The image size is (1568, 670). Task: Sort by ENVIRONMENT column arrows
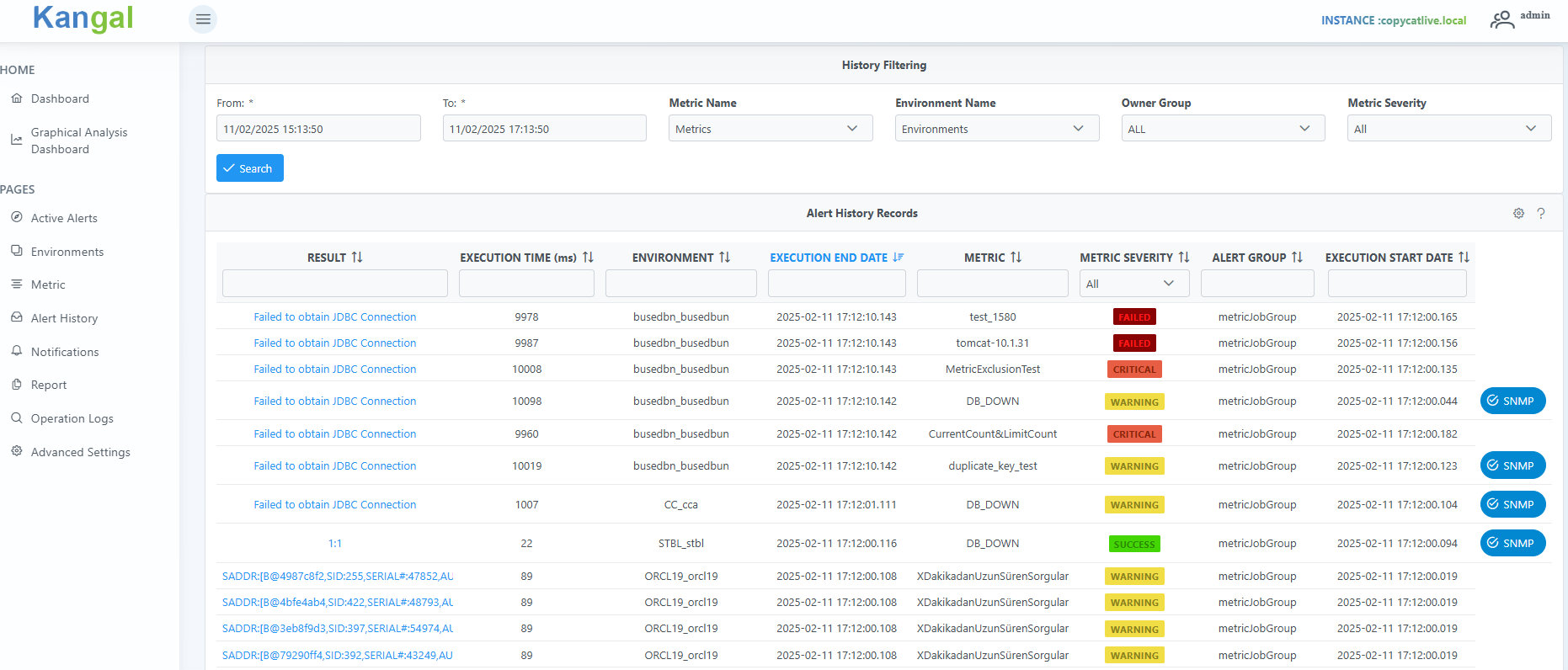(x=724, y=257)
